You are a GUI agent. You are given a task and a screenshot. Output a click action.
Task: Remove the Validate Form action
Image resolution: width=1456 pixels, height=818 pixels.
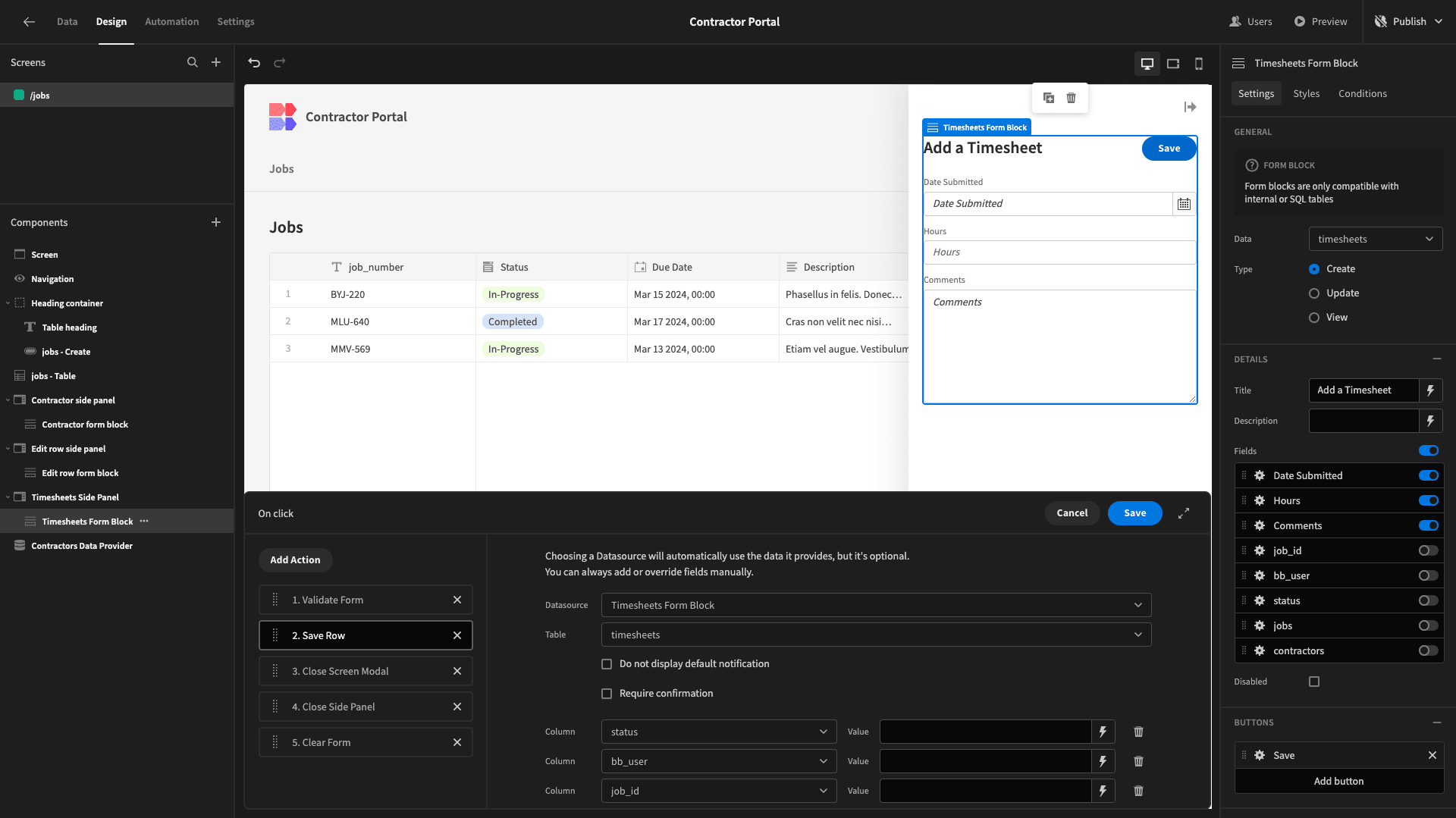457,600
